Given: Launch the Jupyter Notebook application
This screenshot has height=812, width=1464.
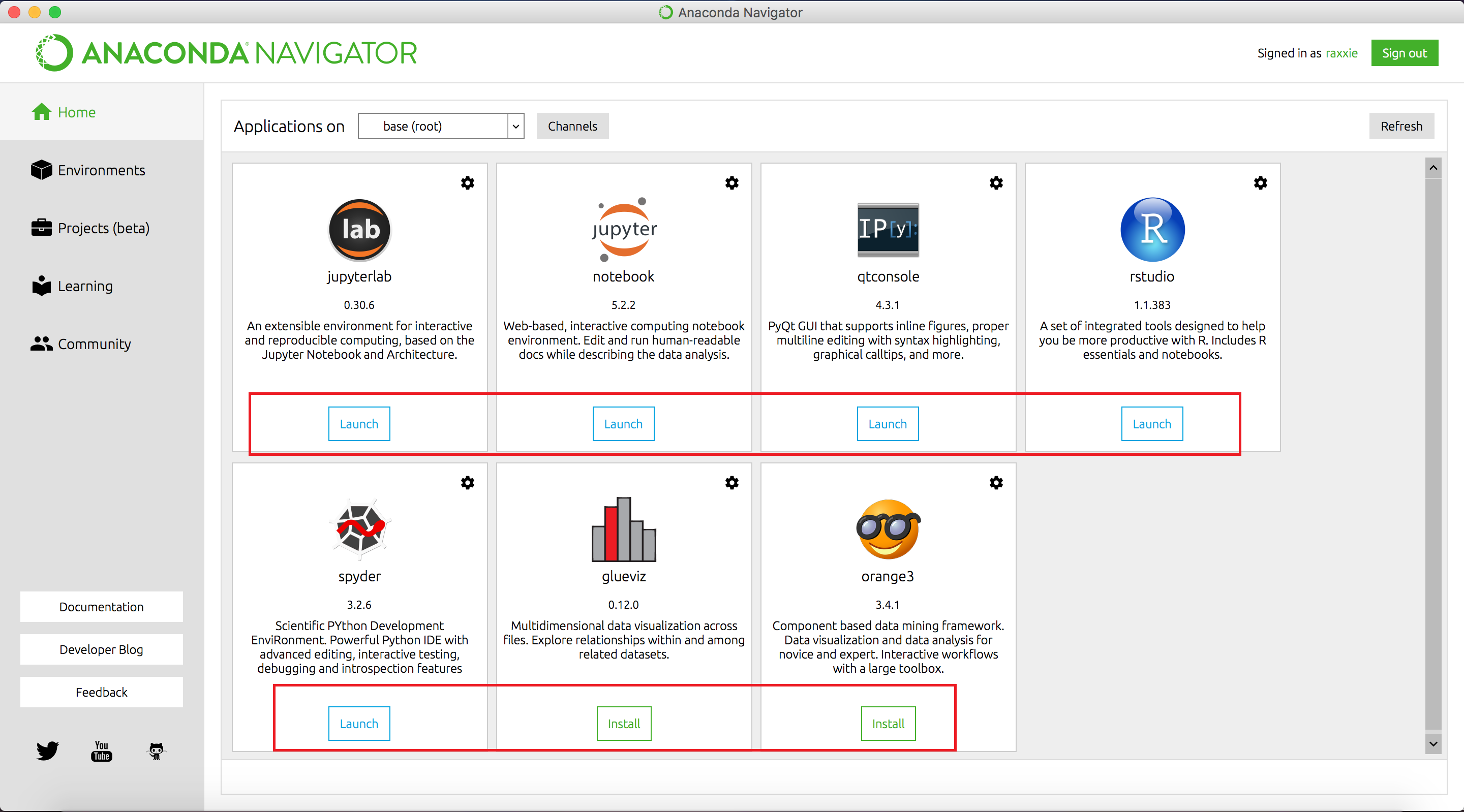Looking at the screenshot, I should point(623,423).
